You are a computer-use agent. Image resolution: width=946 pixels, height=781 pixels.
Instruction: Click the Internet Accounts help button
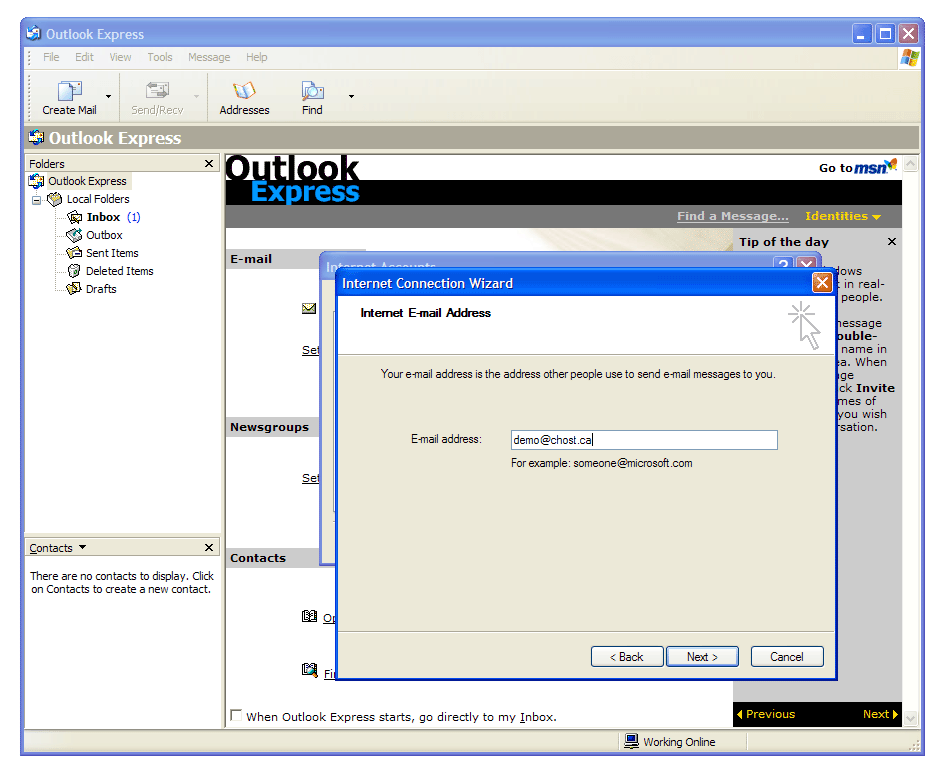pyautogui.click(x=783, y=263)
